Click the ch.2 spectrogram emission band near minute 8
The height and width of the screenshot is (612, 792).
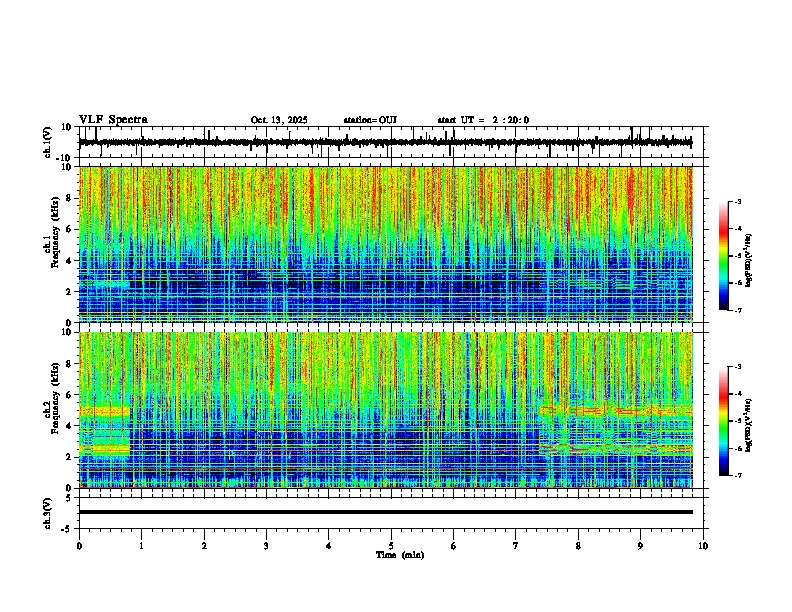[x=616, y=411]
